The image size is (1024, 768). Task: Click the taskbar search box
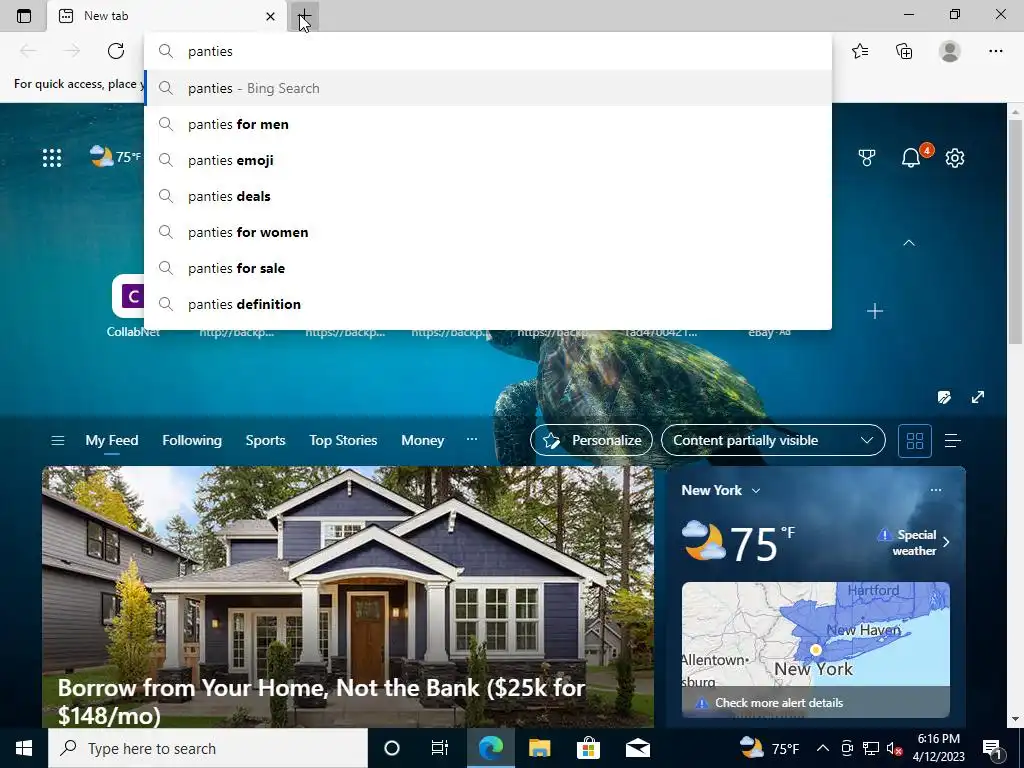208,748
